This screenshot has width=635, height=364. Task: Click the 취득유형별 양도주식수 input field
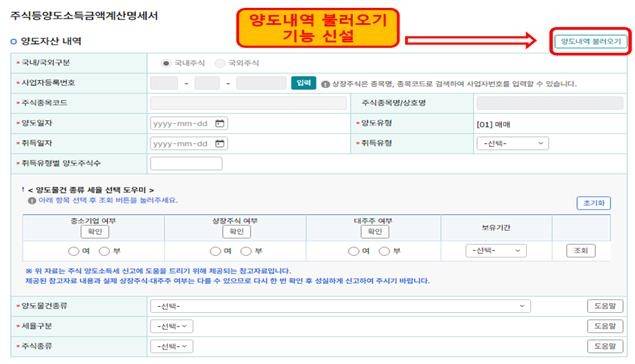(186, 164)
